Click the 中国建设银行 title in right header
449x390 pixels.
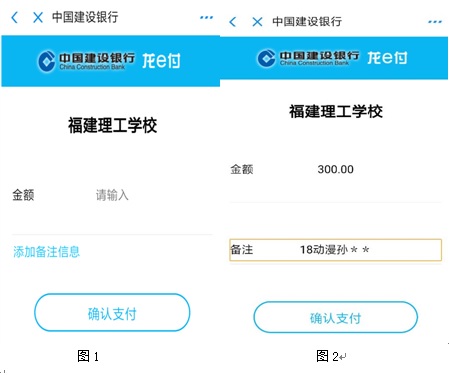307,22
